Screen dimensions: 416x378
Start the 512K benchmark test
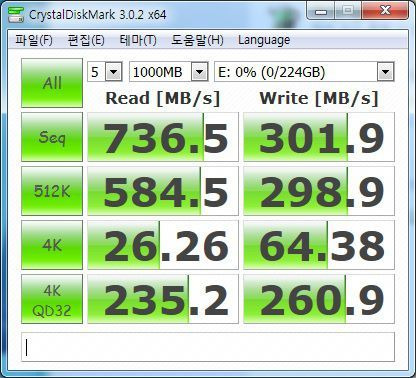(x=52, y=191)
